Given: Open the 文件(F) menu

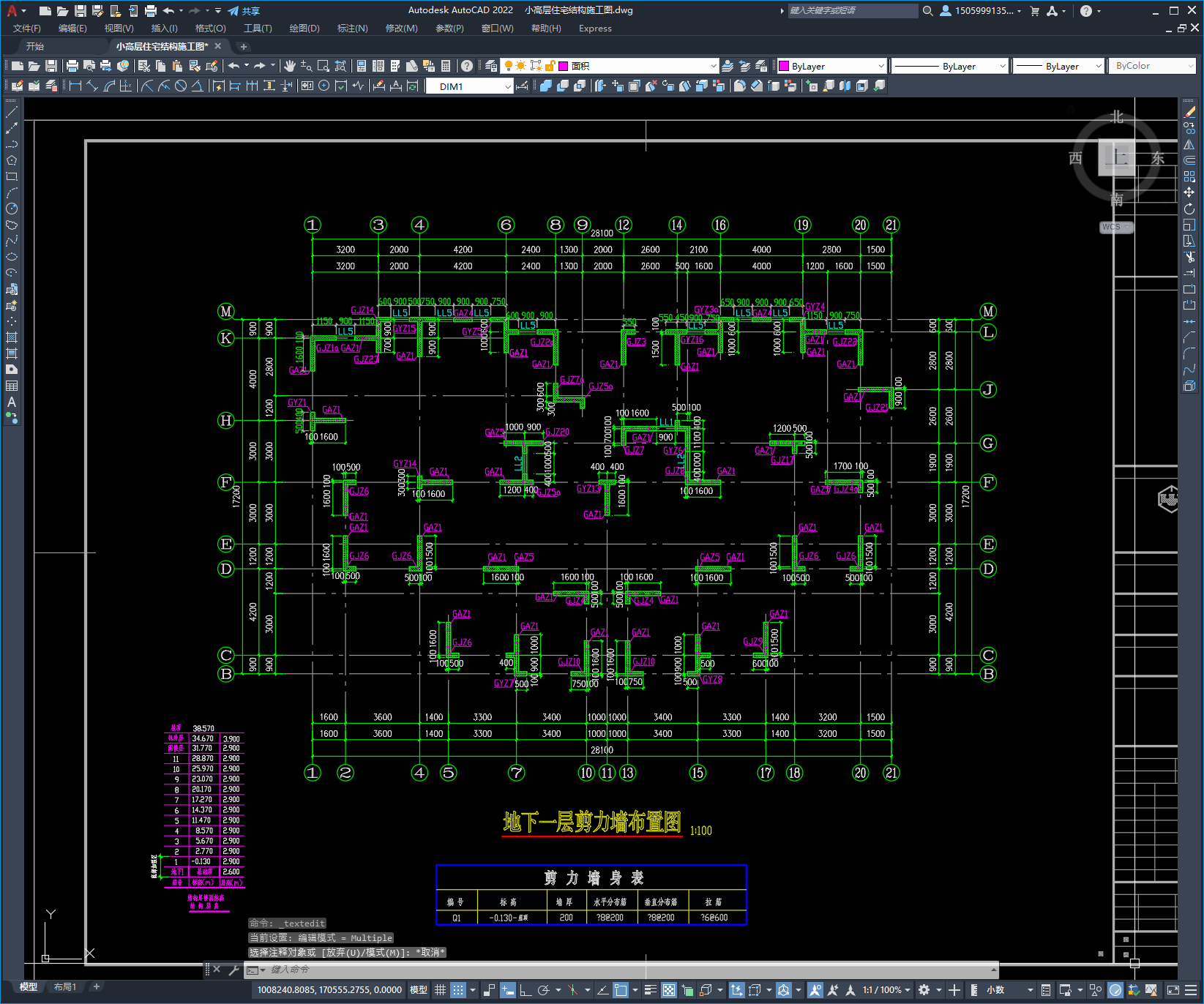Looking at the screenshot, I should click(x=27, y=29).
